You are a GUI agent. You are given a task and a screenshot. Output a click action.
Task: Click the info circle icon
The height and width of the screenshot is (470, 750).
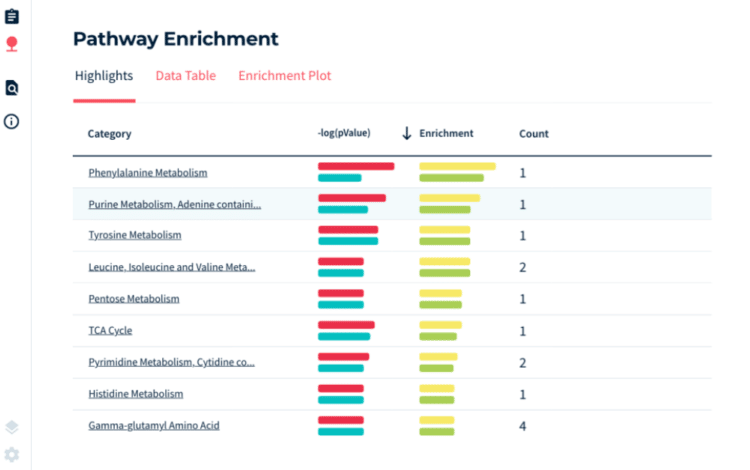[12, 121]
